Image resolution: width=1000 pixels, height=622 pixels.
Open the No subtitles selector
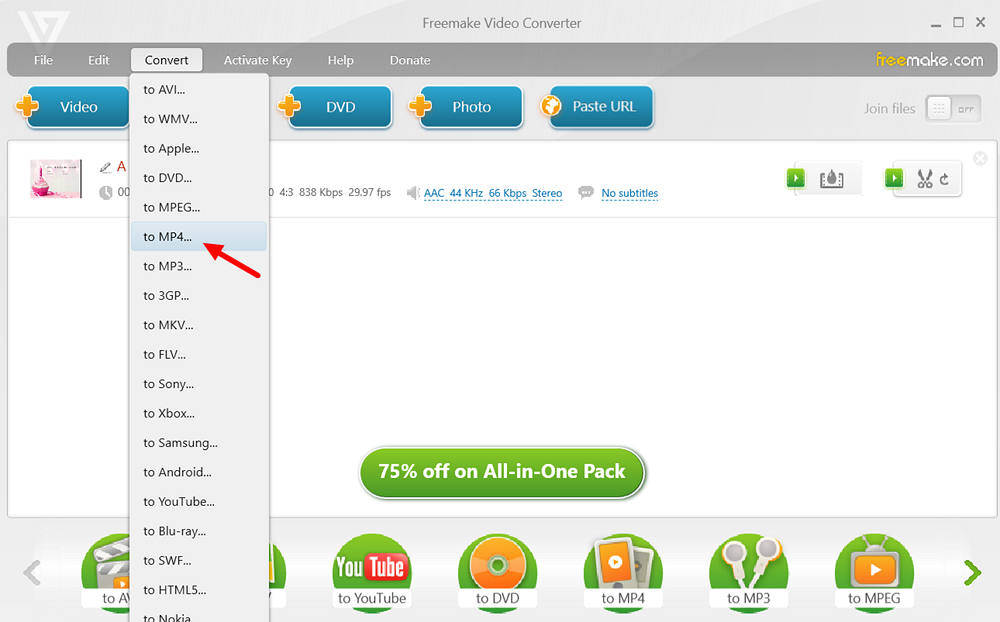629,193
